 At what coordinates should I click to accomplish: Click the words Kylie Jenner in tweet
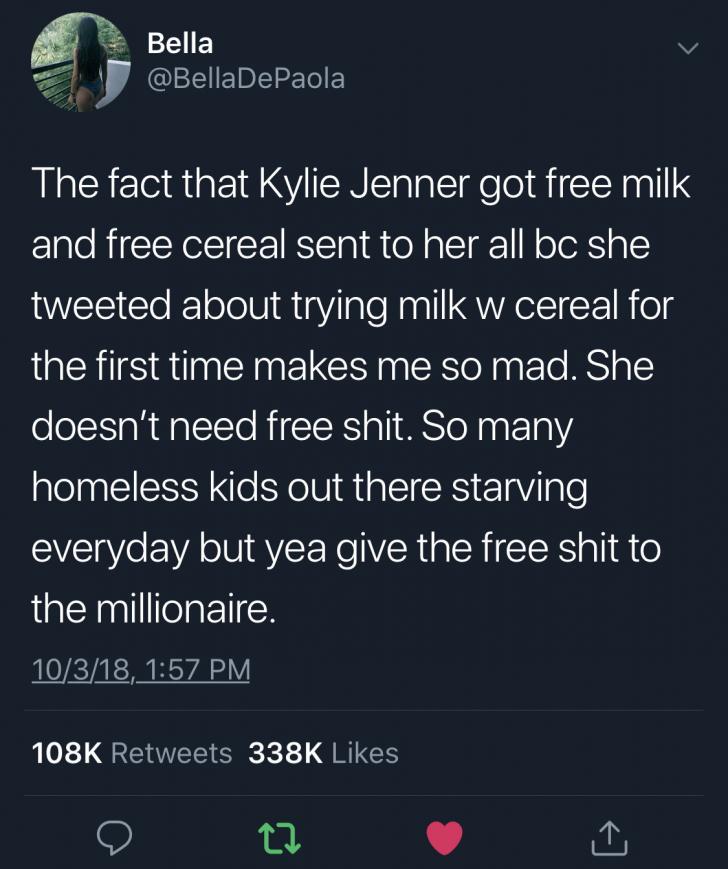pyautogui.click(x=334, y=184)
